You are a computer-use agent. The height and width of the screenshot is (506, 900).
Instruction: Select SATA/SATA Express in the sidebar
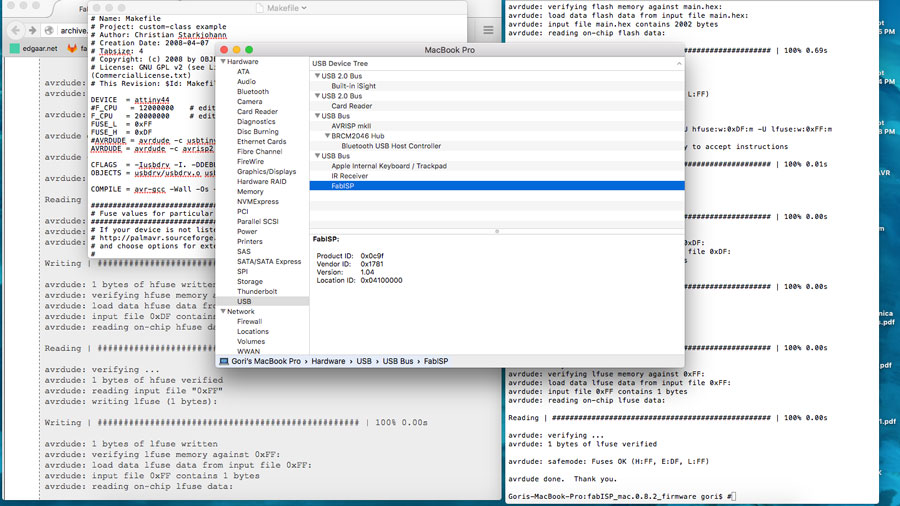269,262
